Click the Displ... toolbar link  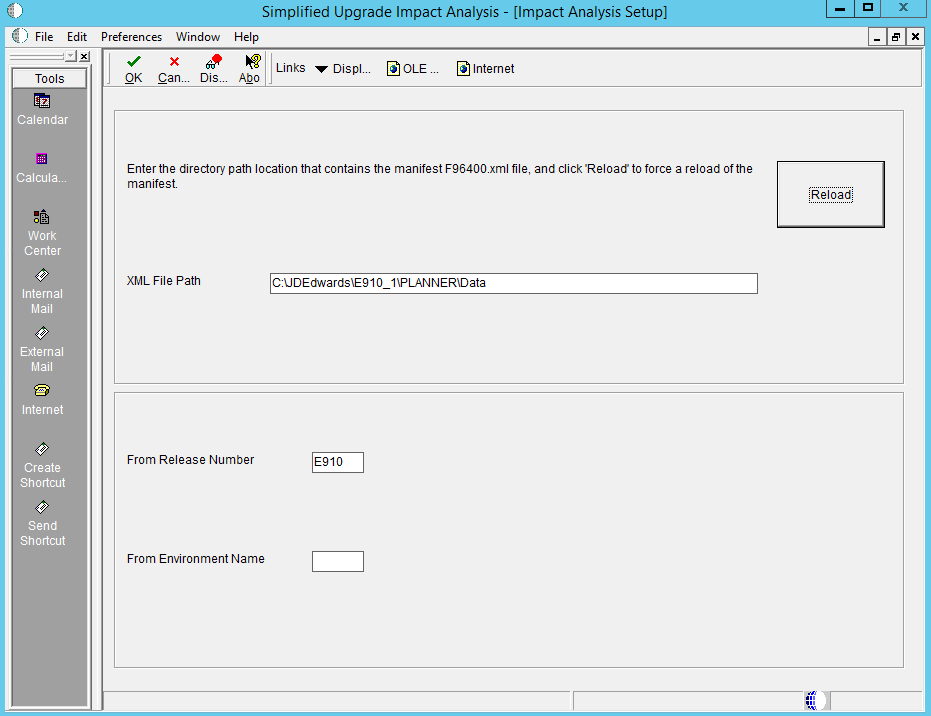click(352, 69)
